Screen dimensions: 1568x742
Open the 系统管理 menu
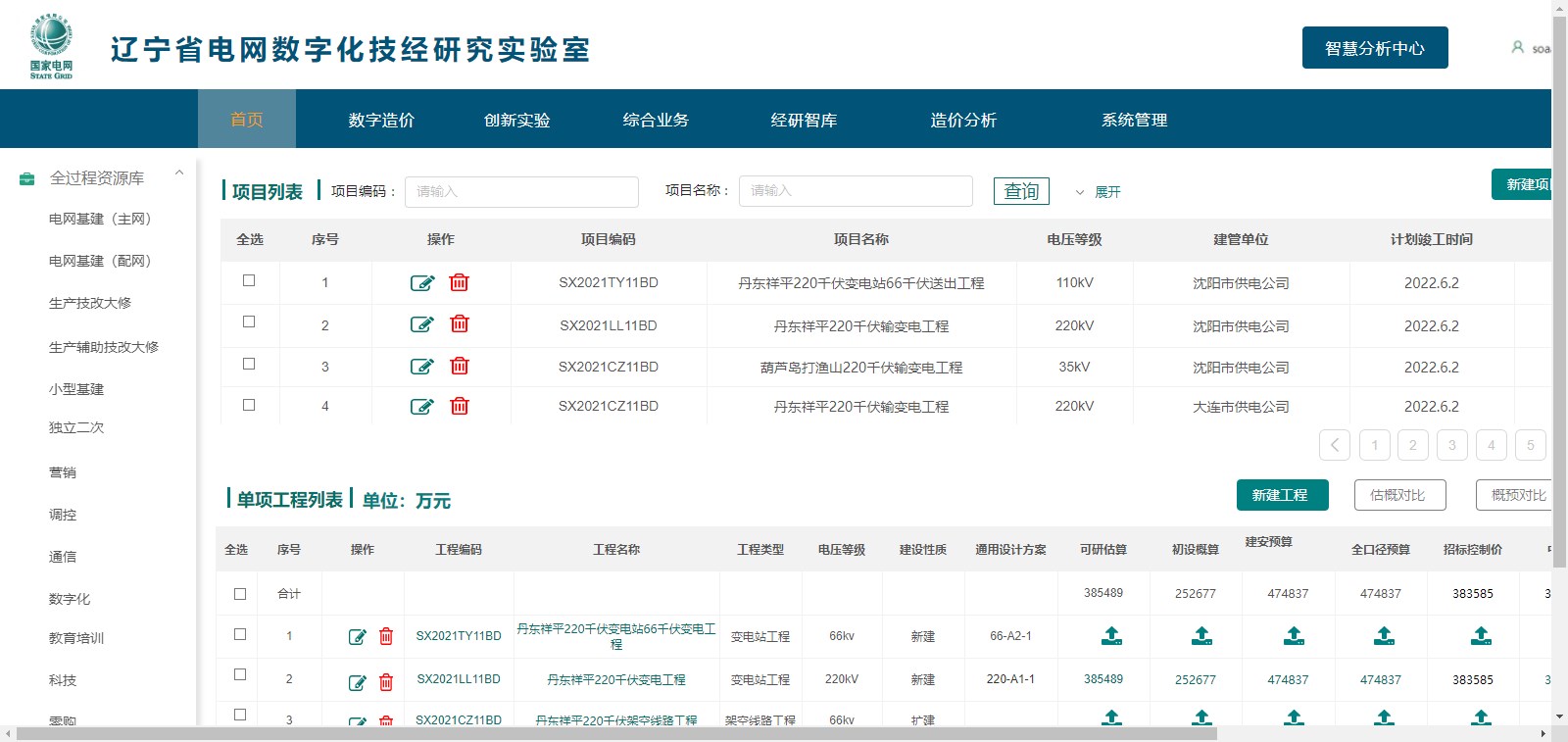point(1135,120)
